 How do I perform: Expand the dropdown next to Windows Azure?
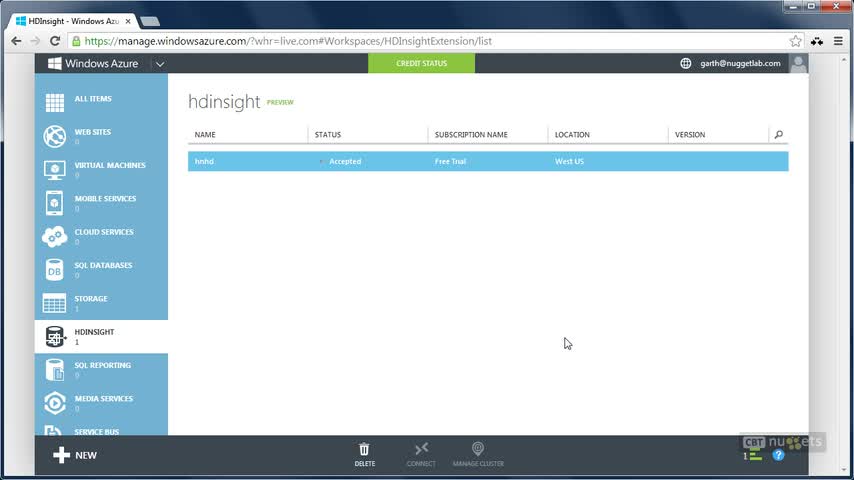[160, 64]
